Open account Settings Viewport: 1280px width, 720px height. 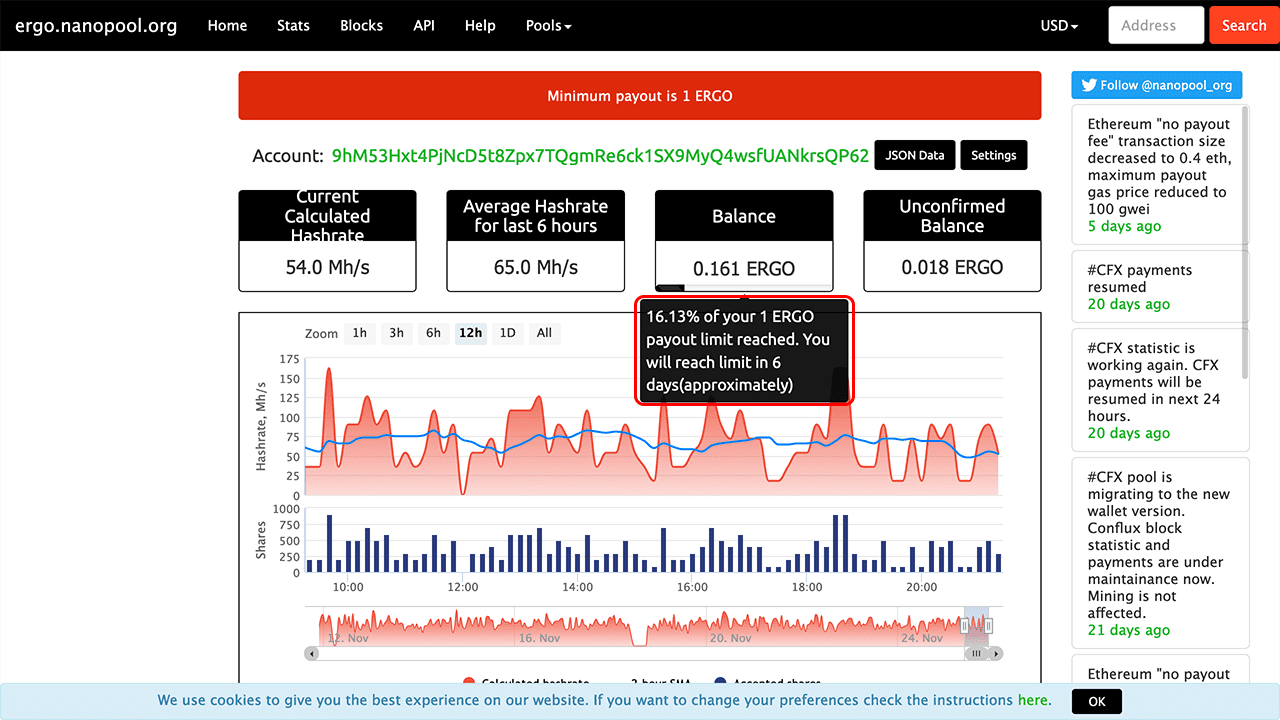click(x=993, y=155)
